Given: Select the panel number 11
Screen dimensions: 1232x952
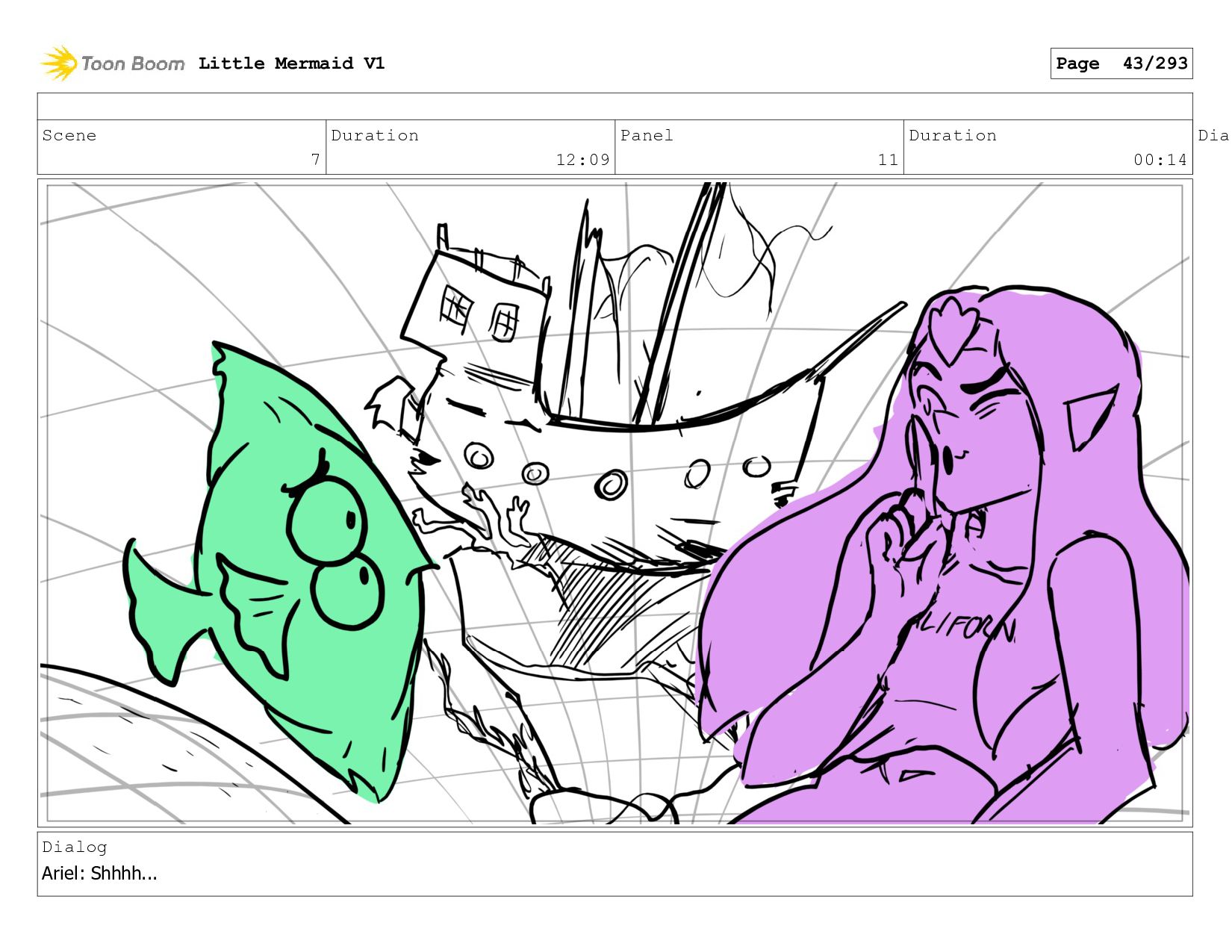Looking at the screenshot, I should (x=888, y=160).
